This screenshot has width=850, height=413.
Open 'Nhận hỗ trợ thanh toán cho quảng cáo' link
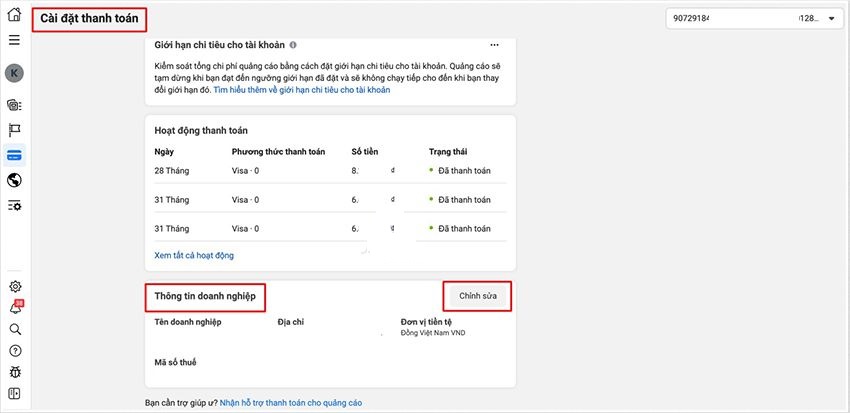click(x=291, y=403)
